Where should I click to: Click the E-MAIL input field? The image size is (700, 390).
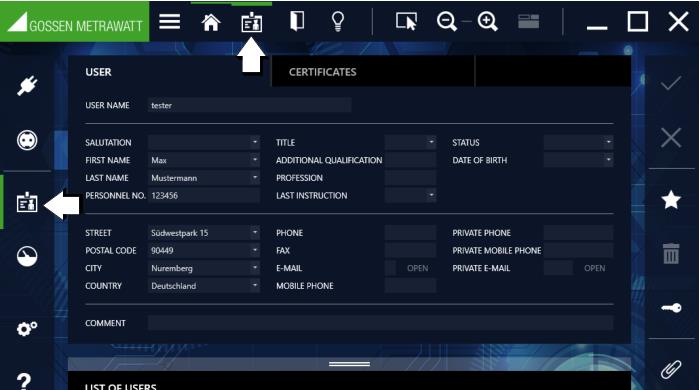coord(391,268)
